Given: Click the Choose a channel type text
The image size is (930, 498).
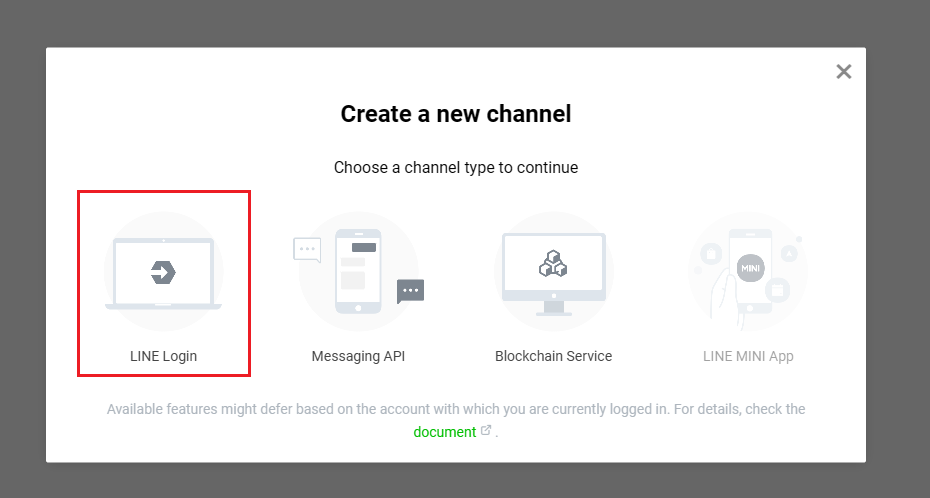Looking at the screenshot, I should tap(456, 168).
